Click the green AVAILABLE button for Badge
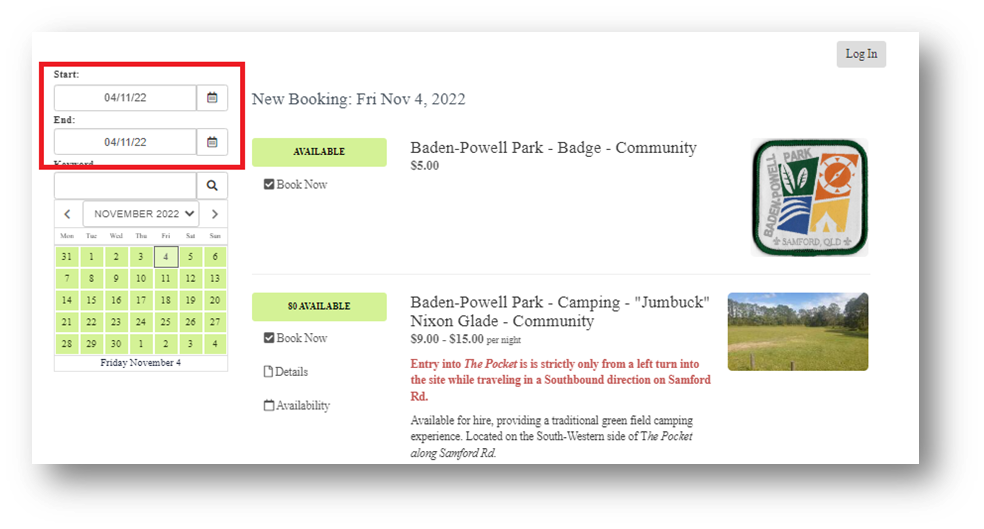This screenshot has height=529, width=984. (319, 152)
